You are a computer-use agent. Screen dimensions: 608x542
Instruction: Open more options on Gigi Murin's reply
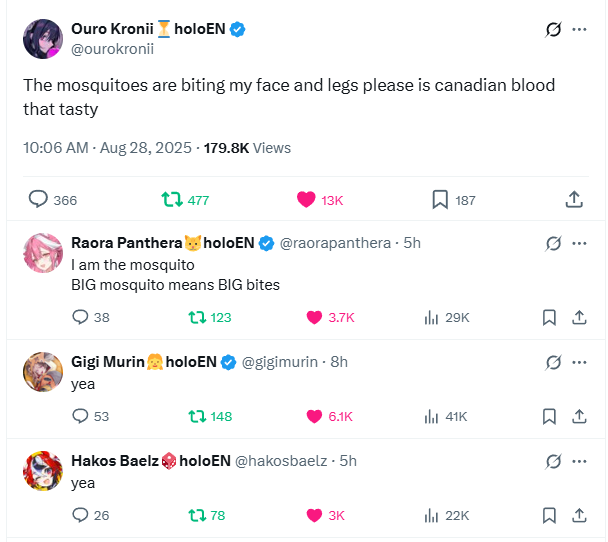point(579,362)
